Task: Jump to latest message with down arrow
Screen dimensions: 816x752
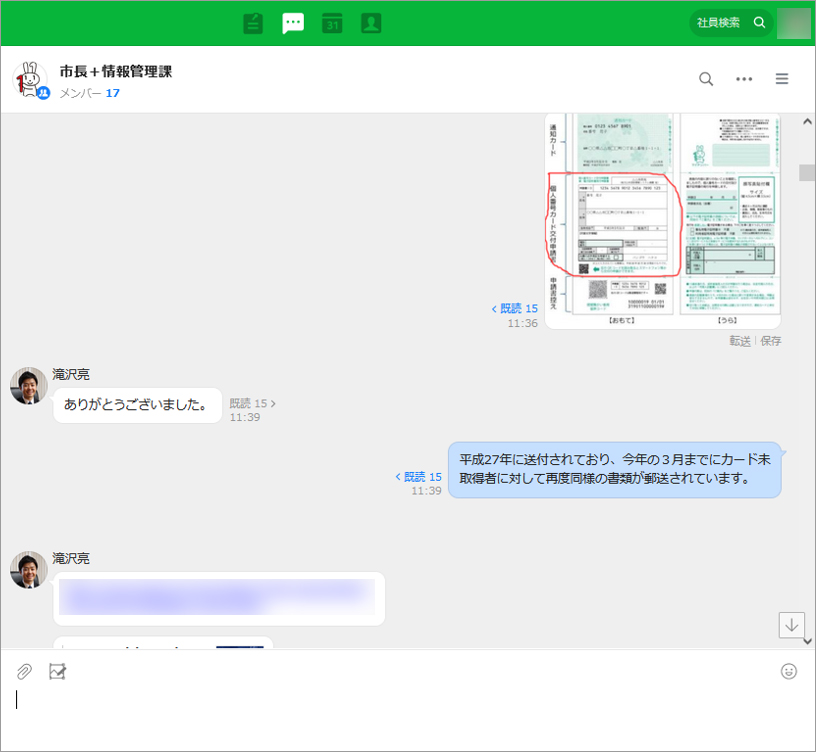Action: 792,625
